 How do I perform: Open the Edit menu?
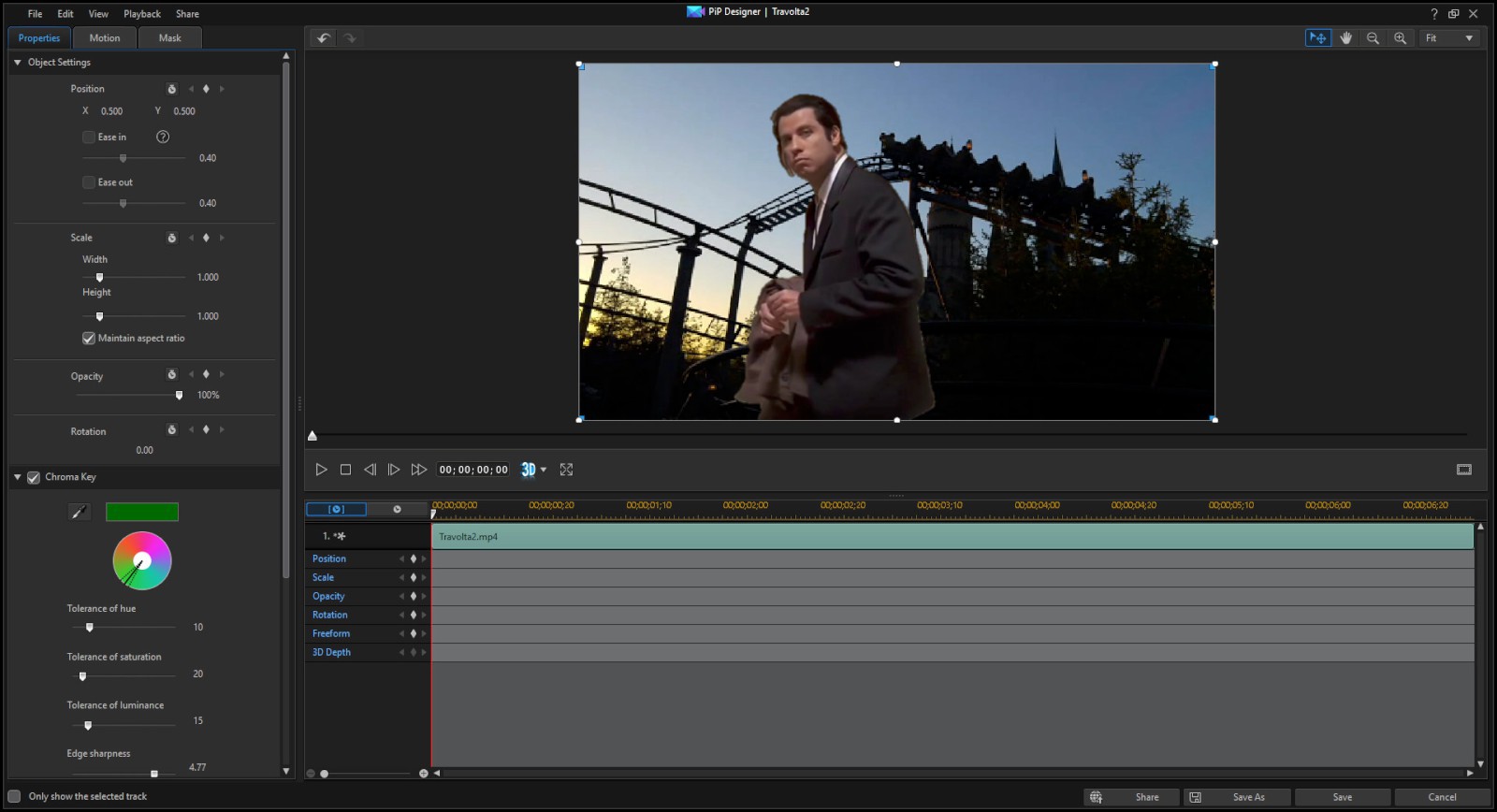pyautogui.click(x=65, y=14)
